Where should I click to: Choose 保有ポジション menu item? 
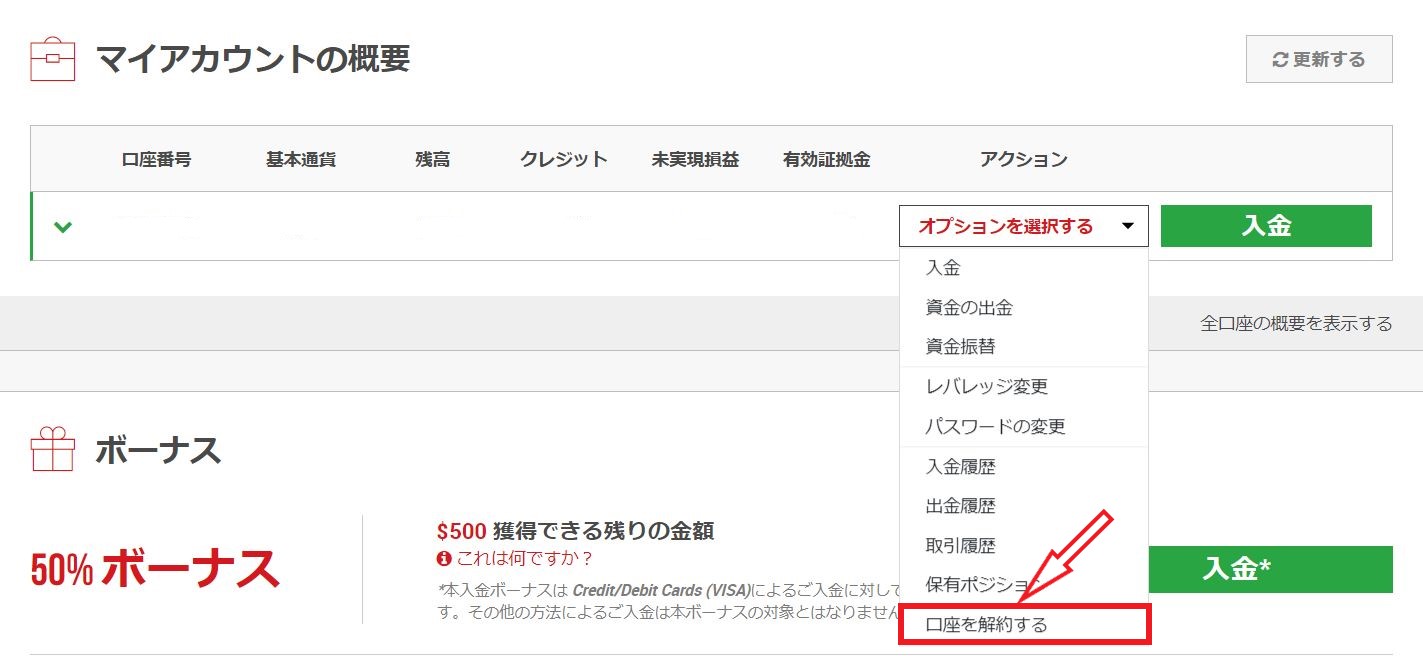[x=980, y=585]
